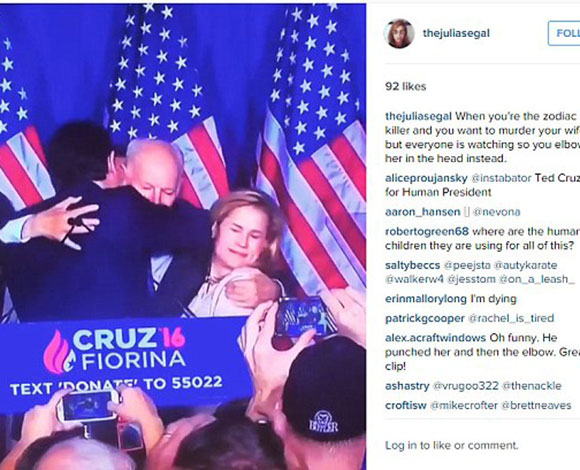
Task: View the 92 likes list
Action: coord(405,87)
